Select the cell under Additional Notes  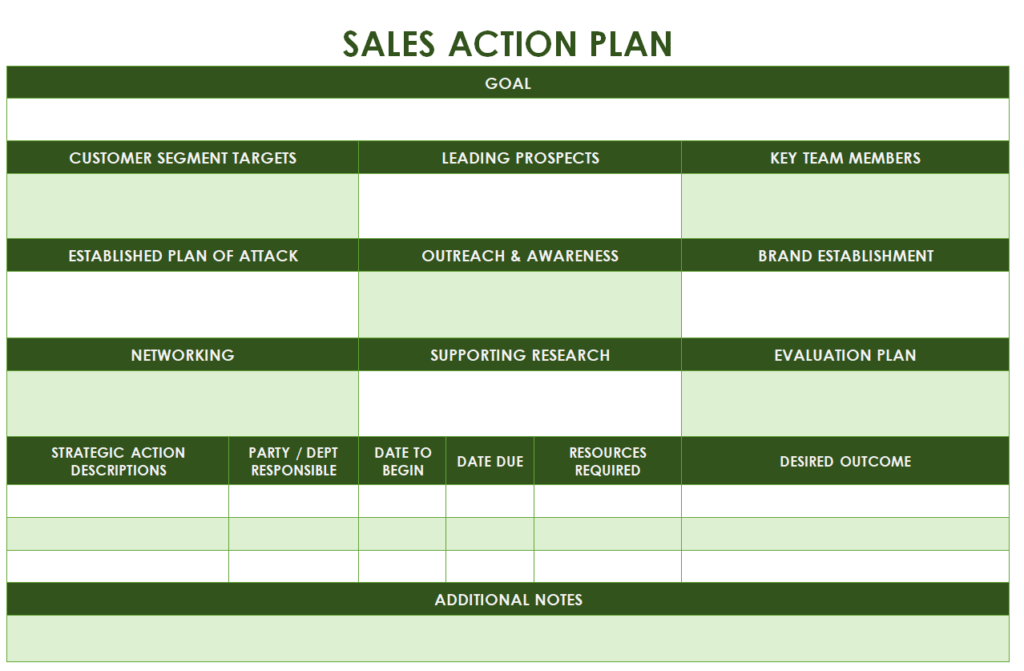tap(508, 638)
